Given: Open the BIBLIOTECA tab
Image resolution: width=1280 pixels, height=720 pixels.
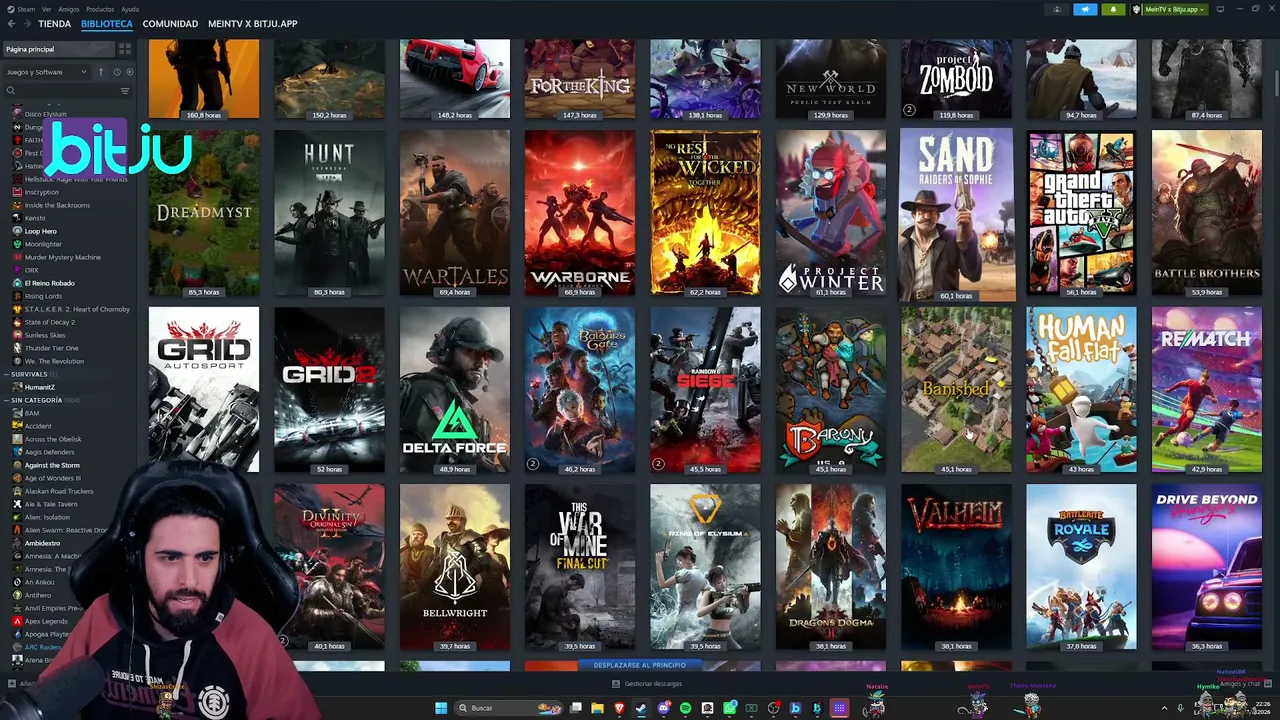Looking at the screenshot, I should click(106, 23).
